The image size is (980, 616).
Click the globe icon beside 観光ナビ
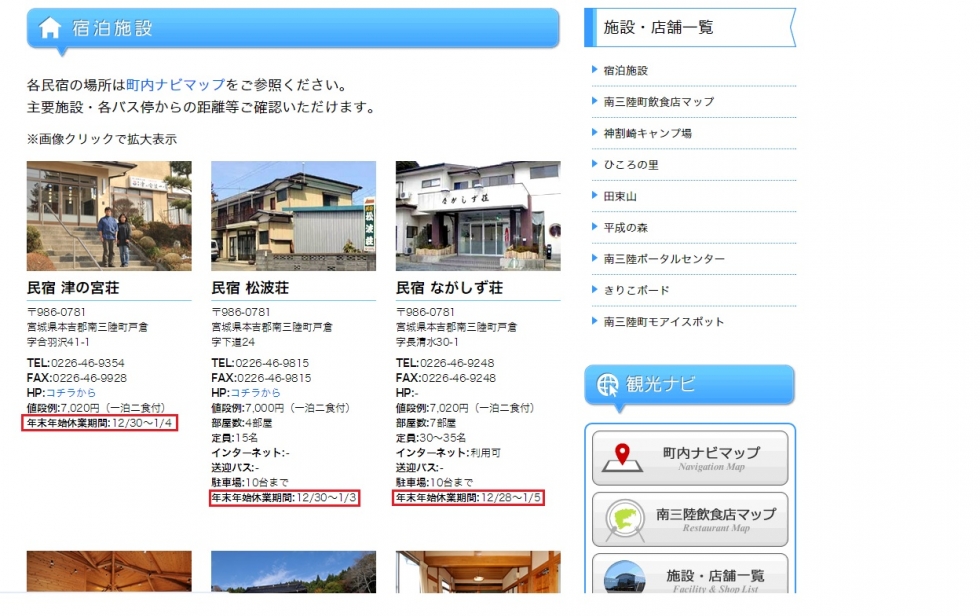607,384
